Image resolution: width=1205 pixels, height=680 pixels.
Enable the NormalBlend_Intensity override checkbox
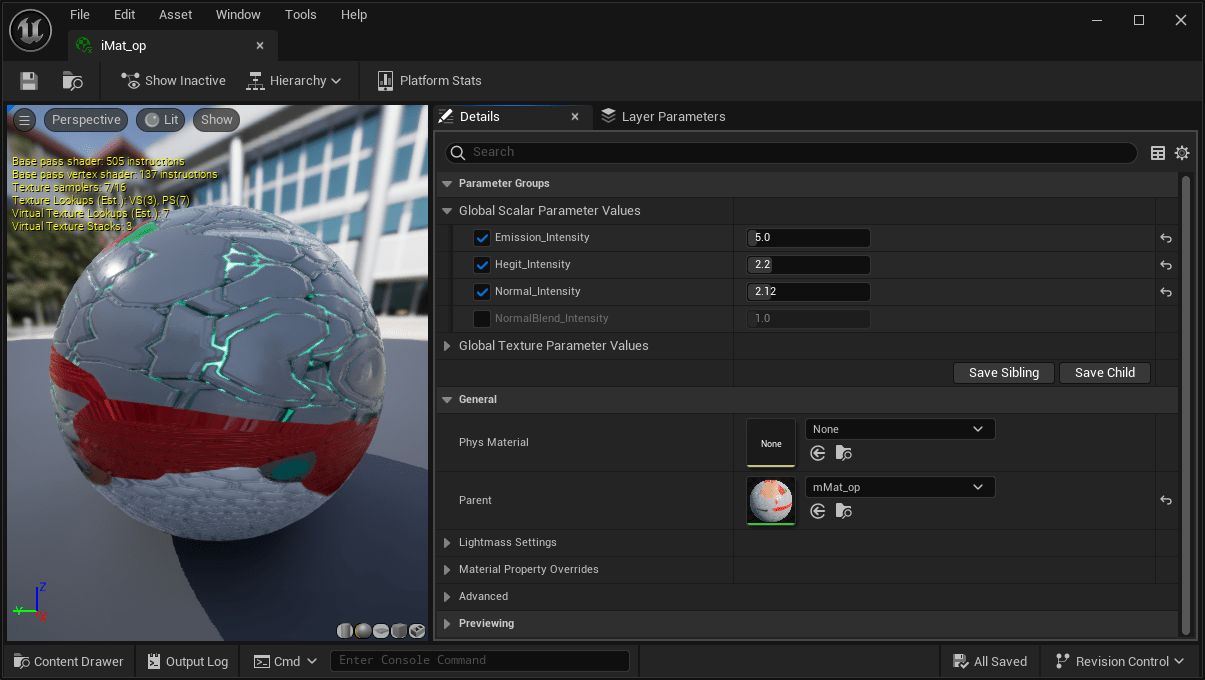pos(482,319)
